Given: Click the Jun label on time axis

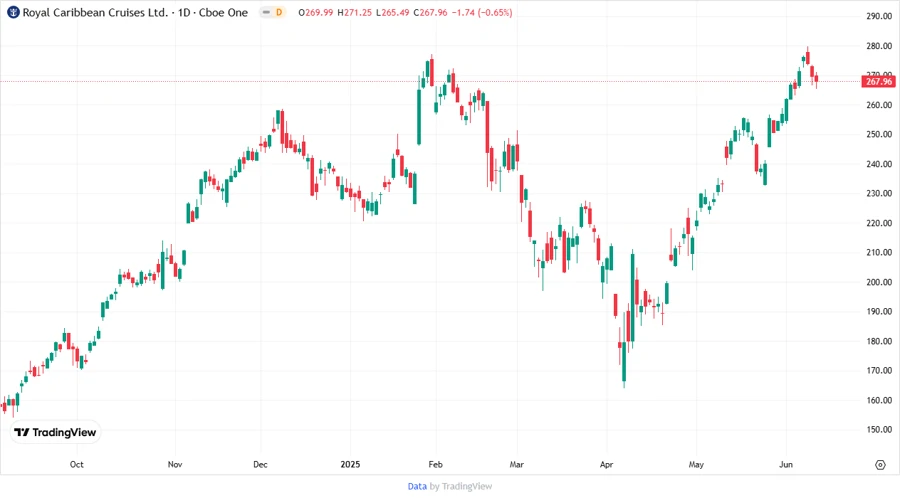Looking at the screenshot, I should (x=786, y=464).
